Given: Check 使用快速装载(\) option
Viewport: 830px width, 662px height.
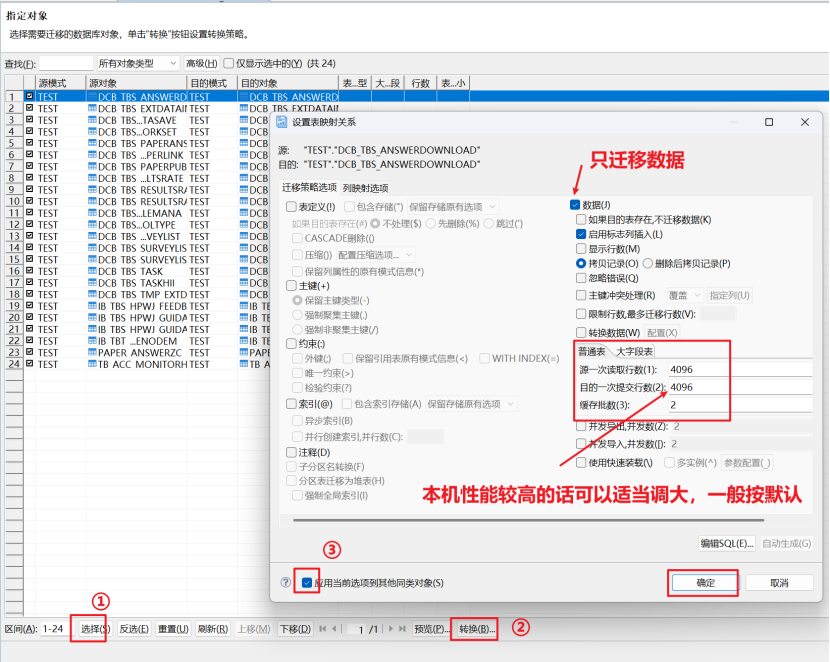Looking at the screenshot, I should pyautogui.click(x=581, y=463).
